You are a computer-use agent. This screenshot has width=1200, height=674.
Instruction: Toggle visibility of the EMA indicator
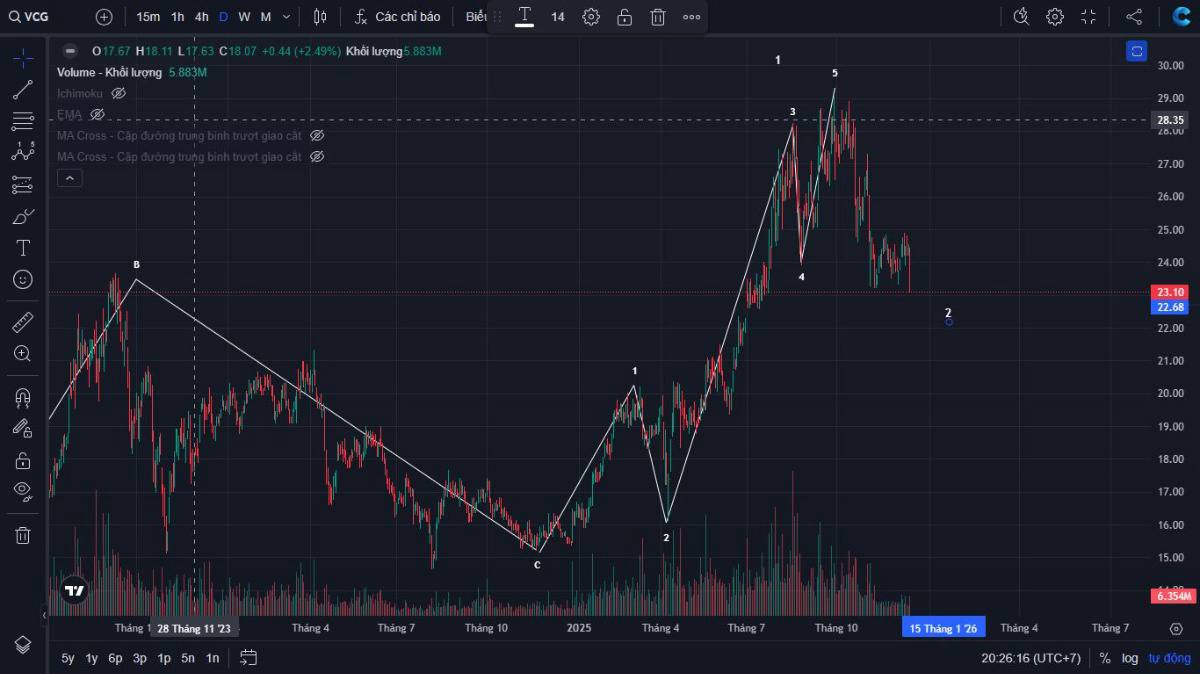click(x=97, y=115)
